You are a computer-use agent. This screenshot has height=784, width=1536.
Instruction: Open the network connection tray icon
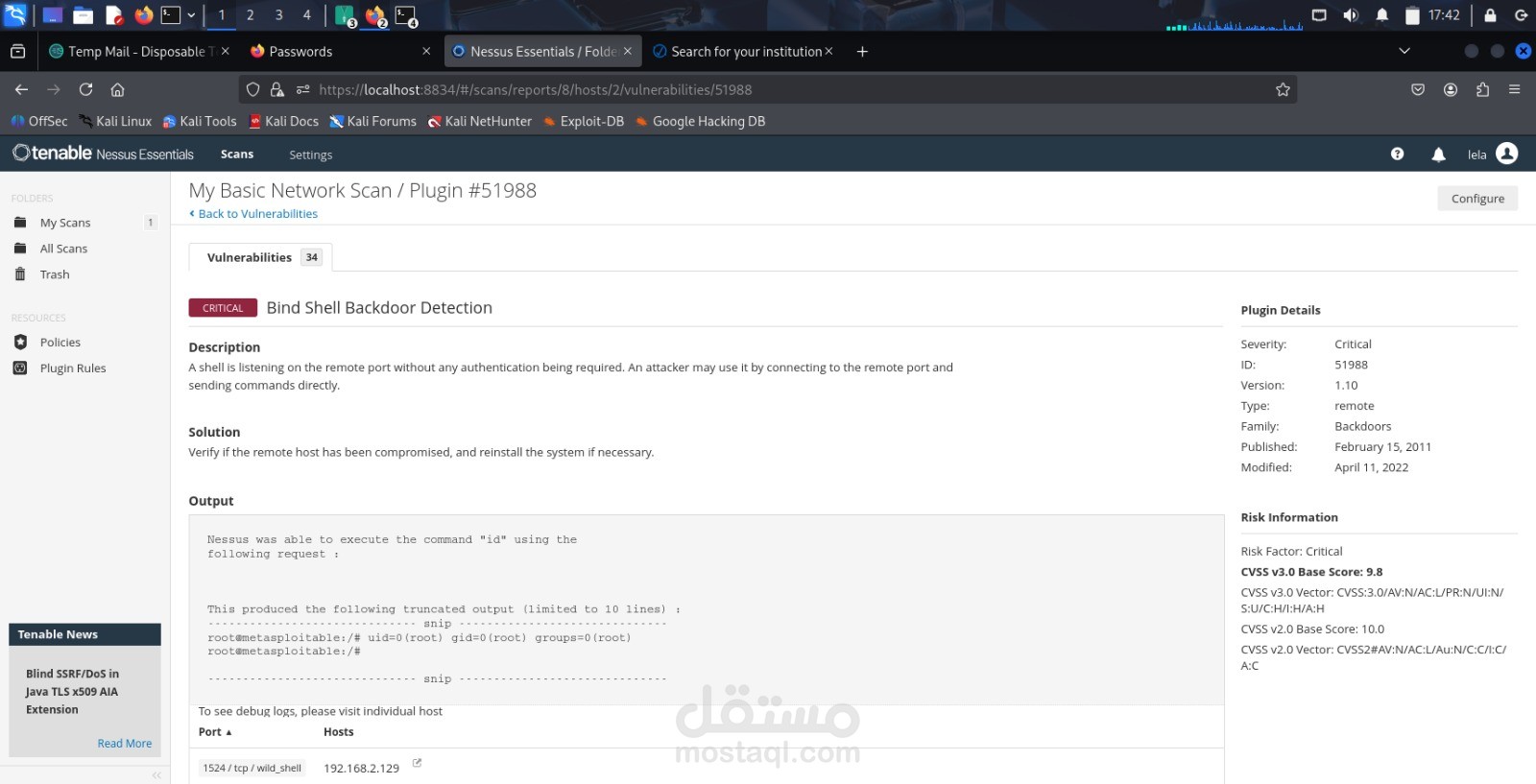point(1319,15)
